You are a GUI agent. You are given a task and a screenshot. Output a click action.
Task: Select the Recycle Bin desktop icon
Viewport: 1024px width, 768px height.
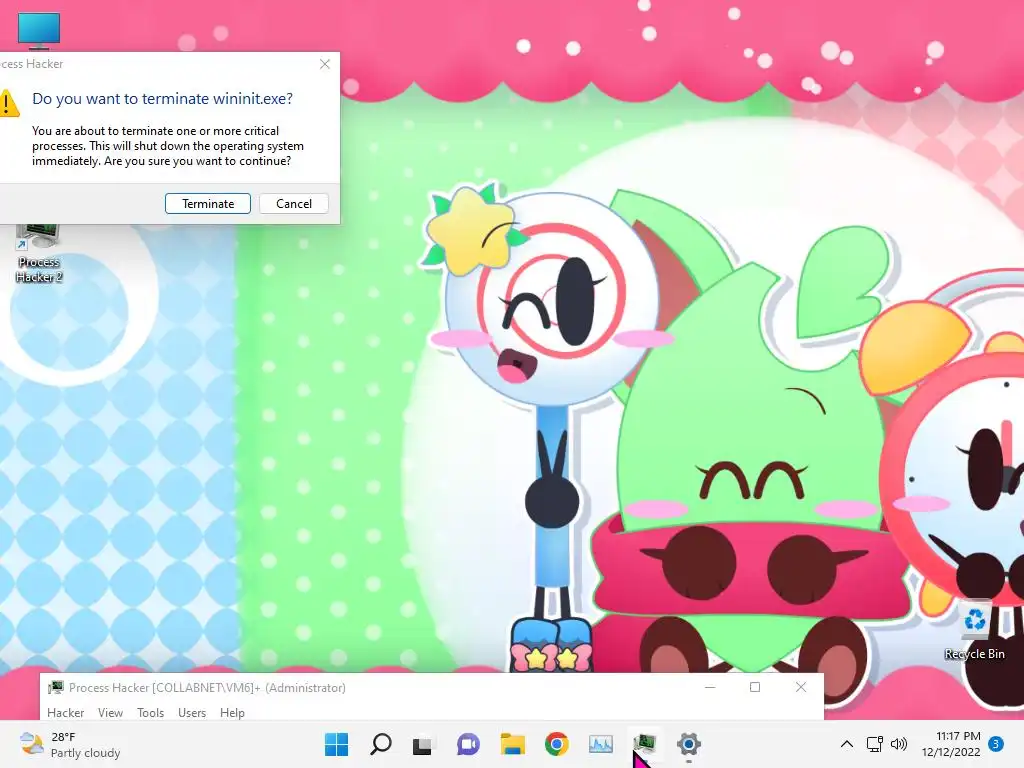974,631
